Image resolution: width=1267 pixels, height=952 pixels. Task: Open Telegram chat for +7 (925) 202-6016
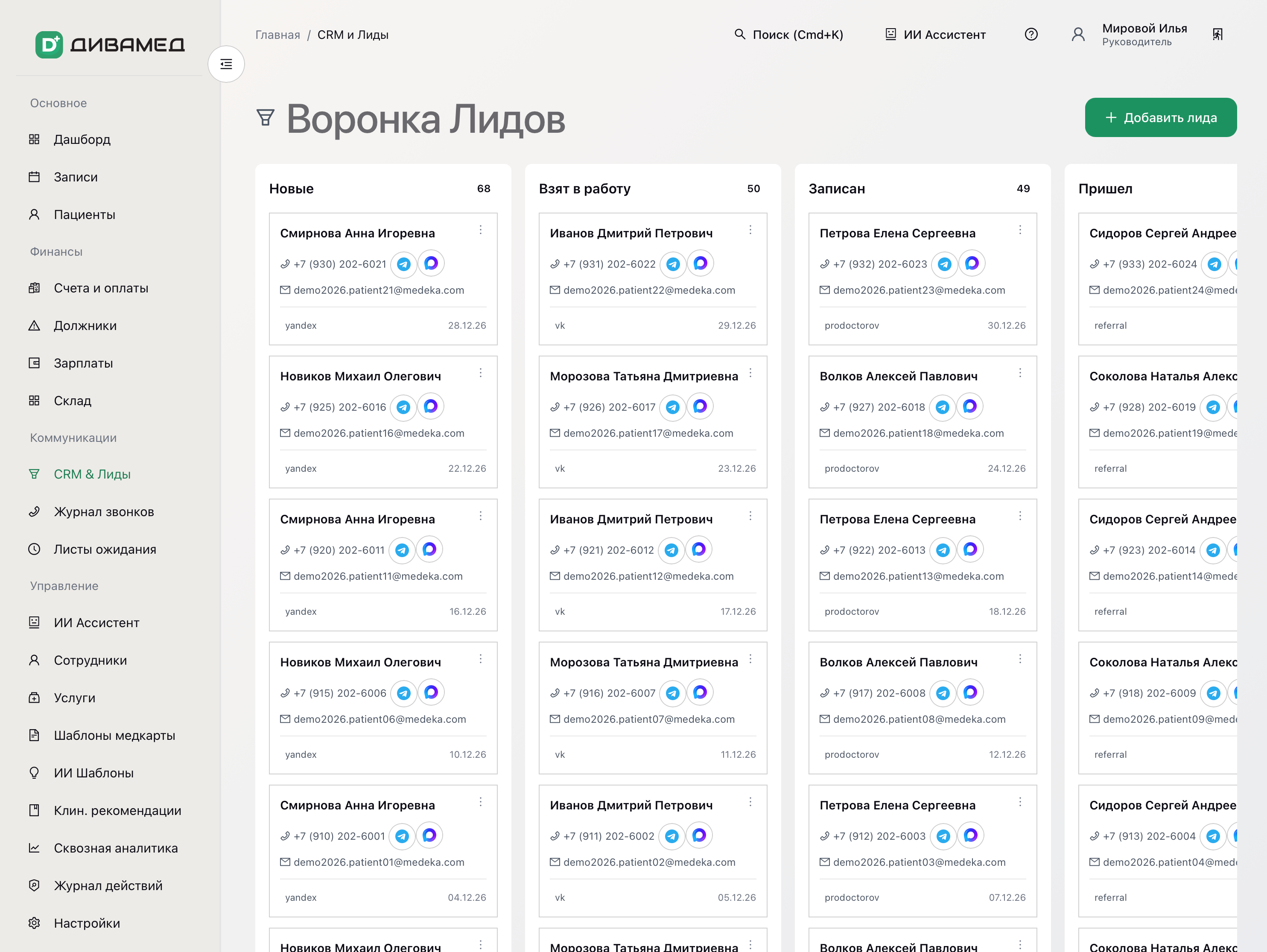pyautogui.click(x=403, y=407)
